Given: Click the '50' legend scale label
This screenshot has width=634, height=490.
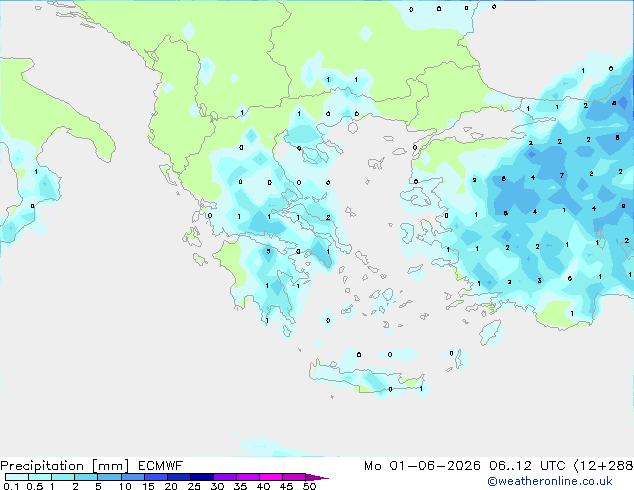Looking at the screenshot, I should [x=309, y=486].
